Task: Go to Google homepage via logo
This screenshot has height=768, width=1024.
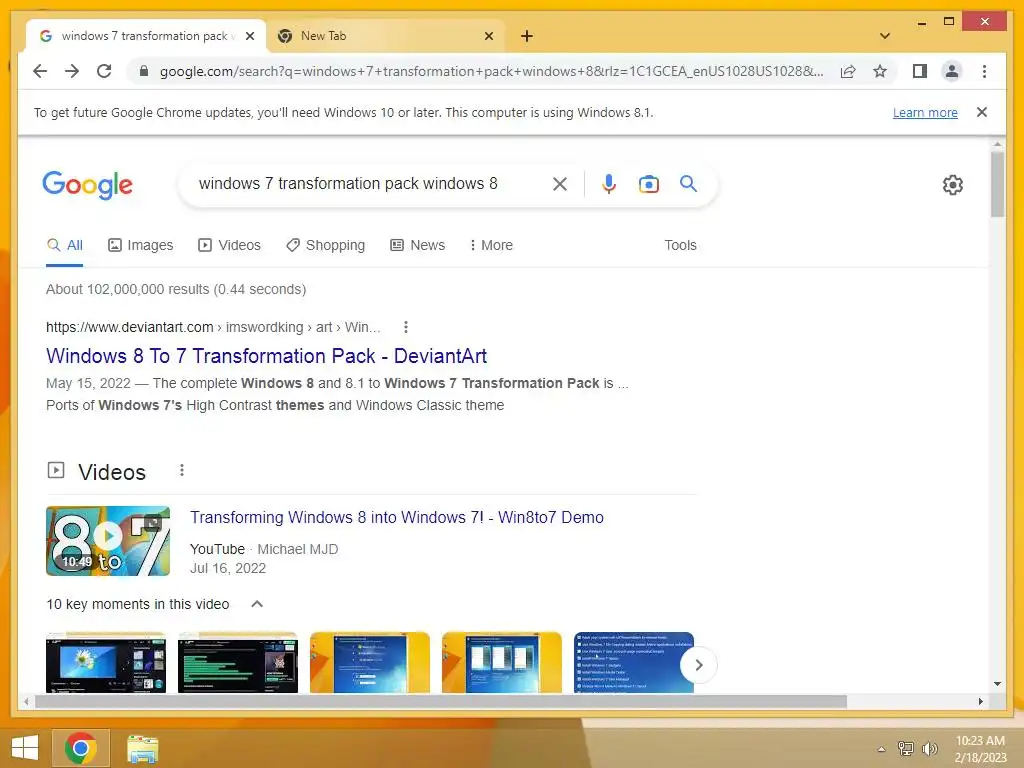Action: click(x=88, y=185)
